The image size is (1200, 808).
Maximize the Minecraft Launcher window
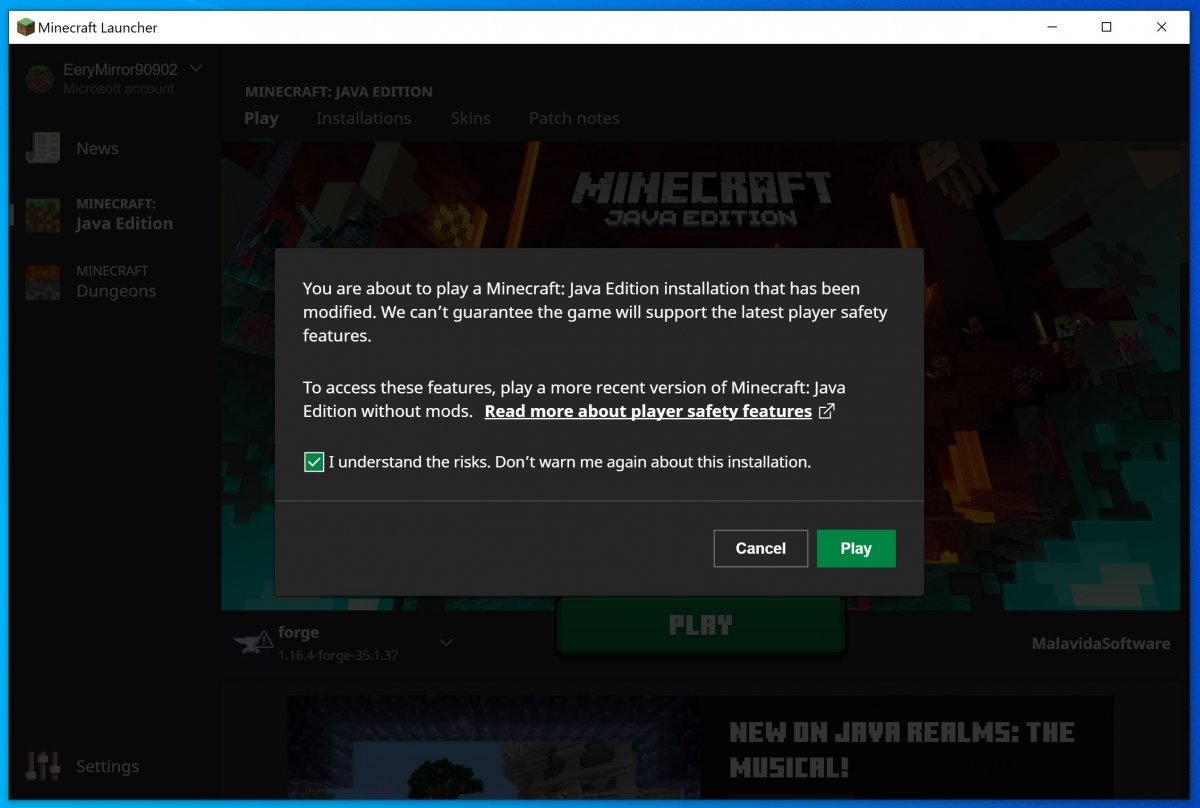point(1106,27)
